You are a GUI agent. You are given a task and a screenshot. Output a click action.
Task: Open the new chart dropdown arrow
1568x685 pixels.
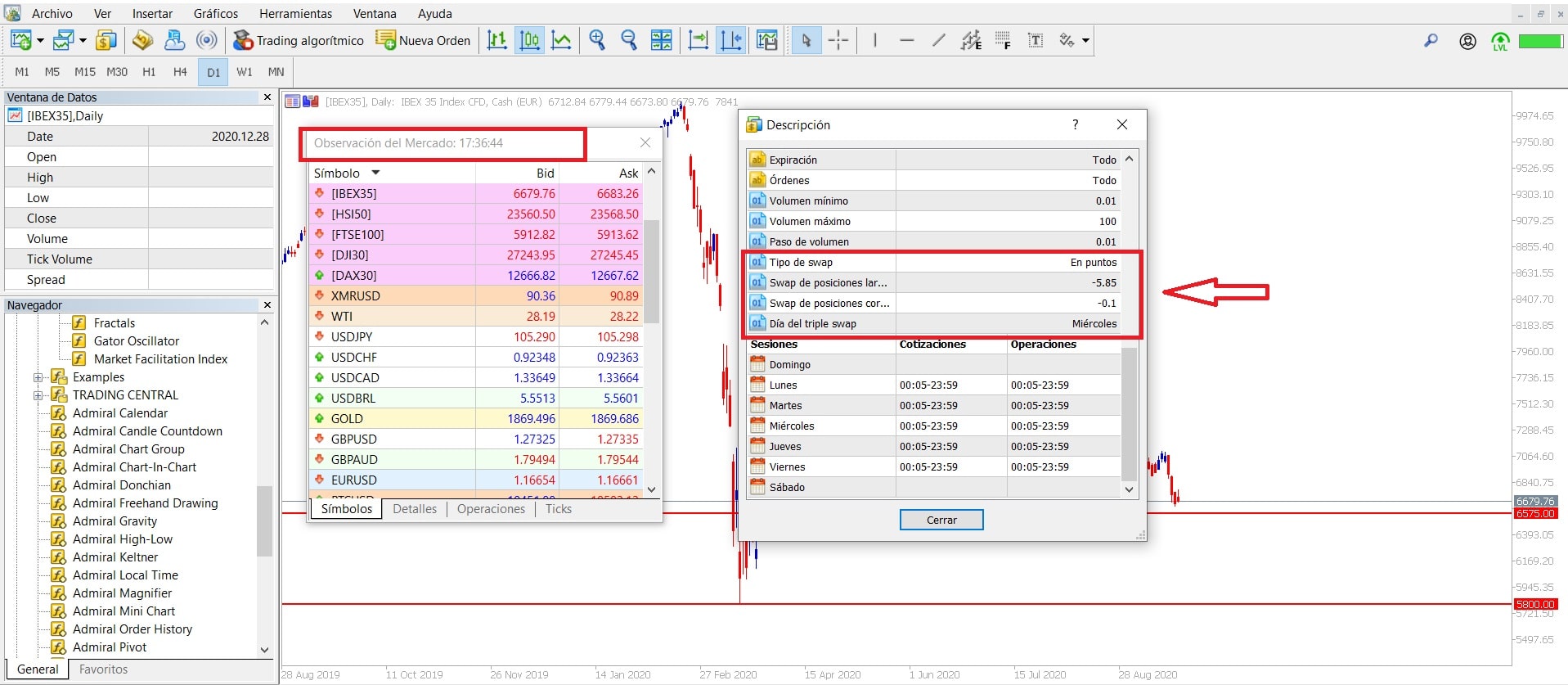pos(39,40)
